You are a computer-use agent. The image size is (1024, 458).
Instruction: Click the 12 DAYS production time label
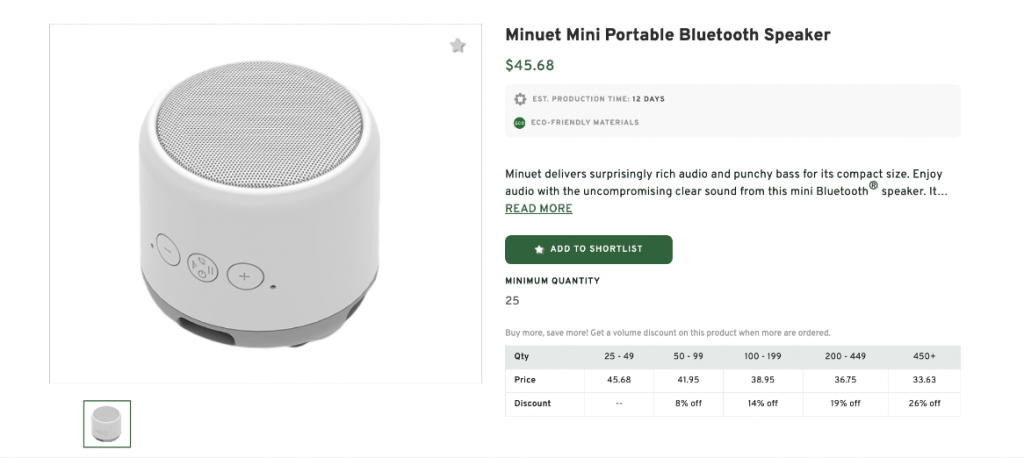[x=648, y=99]
